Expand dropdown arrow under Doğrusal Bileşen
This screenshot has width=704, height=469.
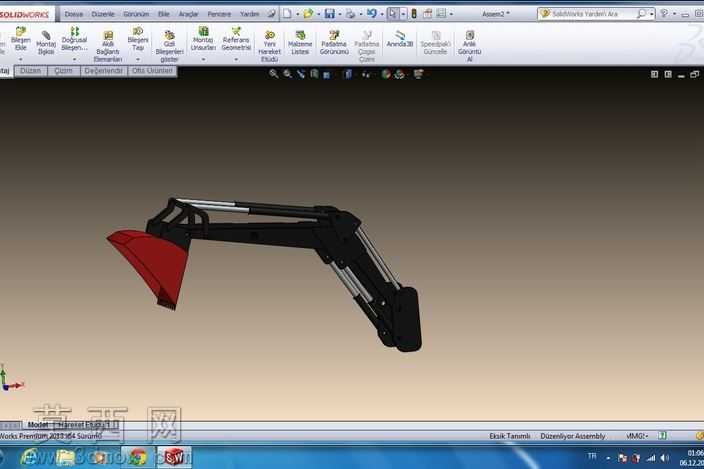[74, 59]
